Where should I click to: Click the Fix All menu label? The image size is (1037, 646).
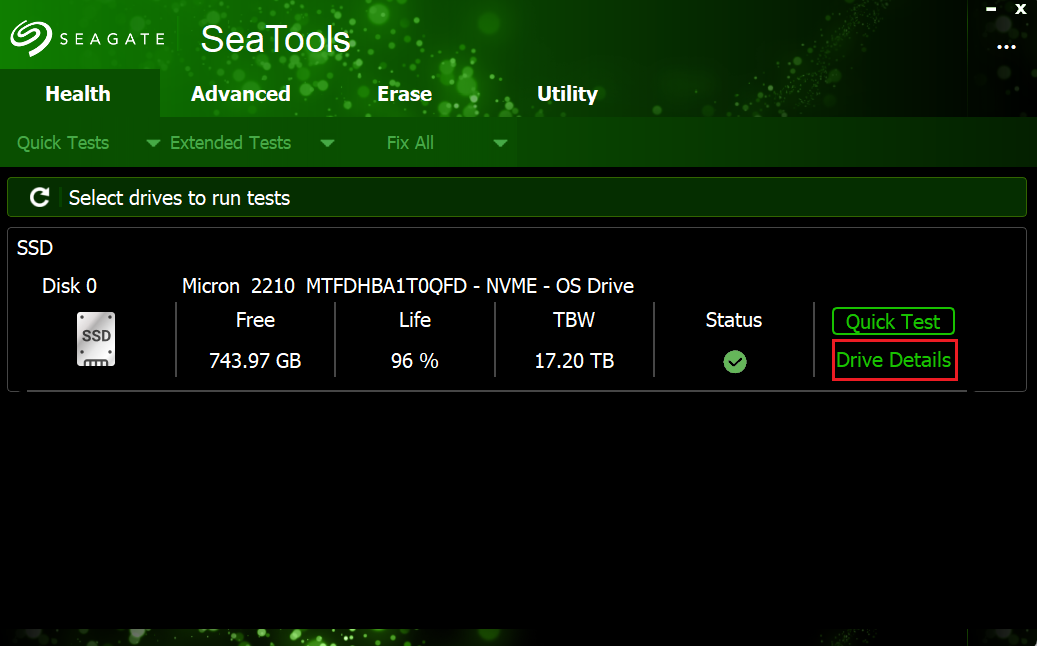pos(410,143)
